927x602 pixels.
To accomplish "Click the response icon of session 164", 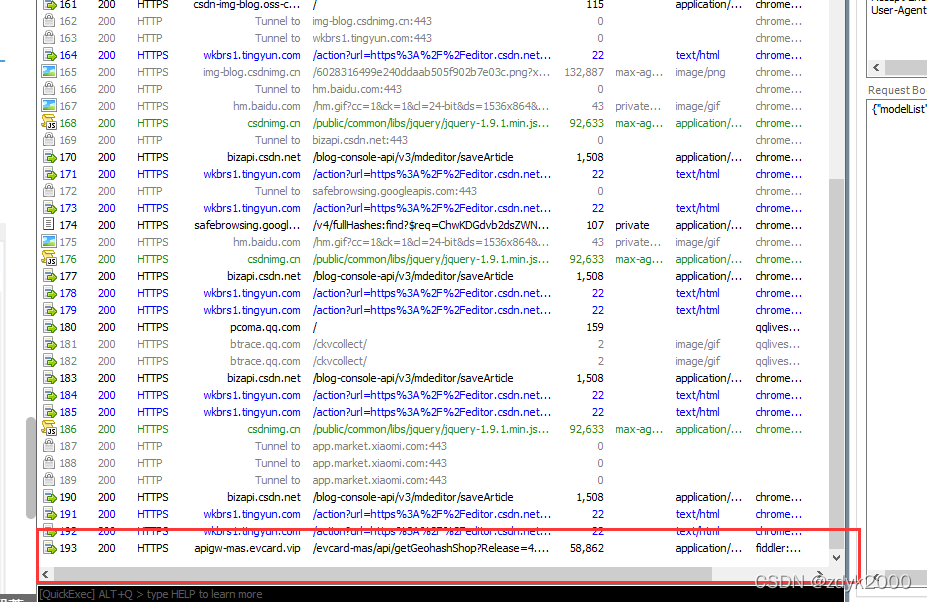I will pos(49,55).
